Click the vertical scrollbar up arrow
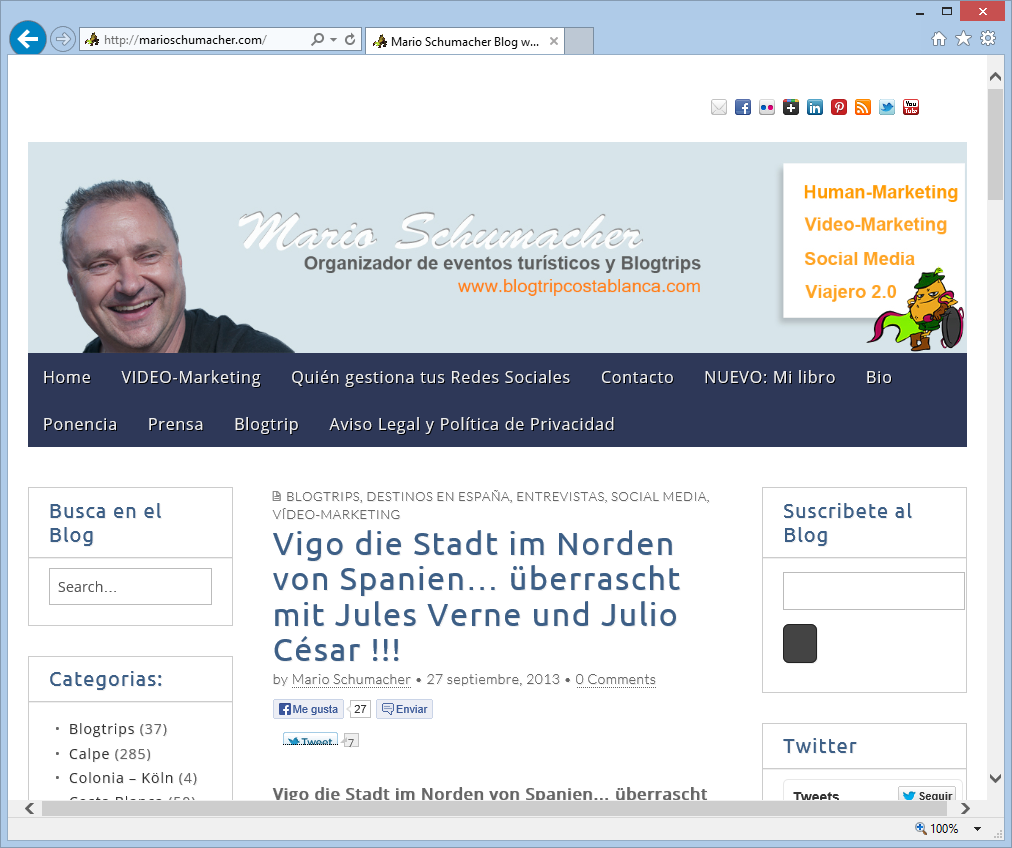The height and width of the screenshot is (848, 1012). (x=995, y=76)
